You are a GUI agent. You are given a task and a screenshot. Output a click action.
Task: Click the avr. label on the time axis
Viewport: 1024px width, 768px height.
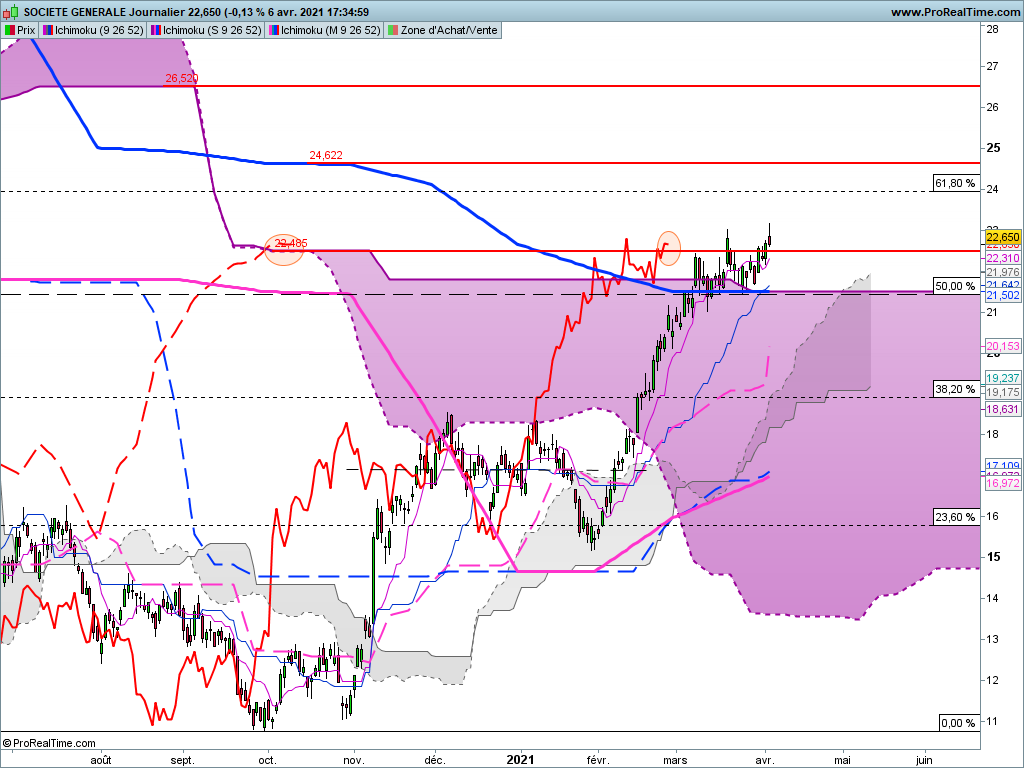pyautogui.click(x=765, y=760)
